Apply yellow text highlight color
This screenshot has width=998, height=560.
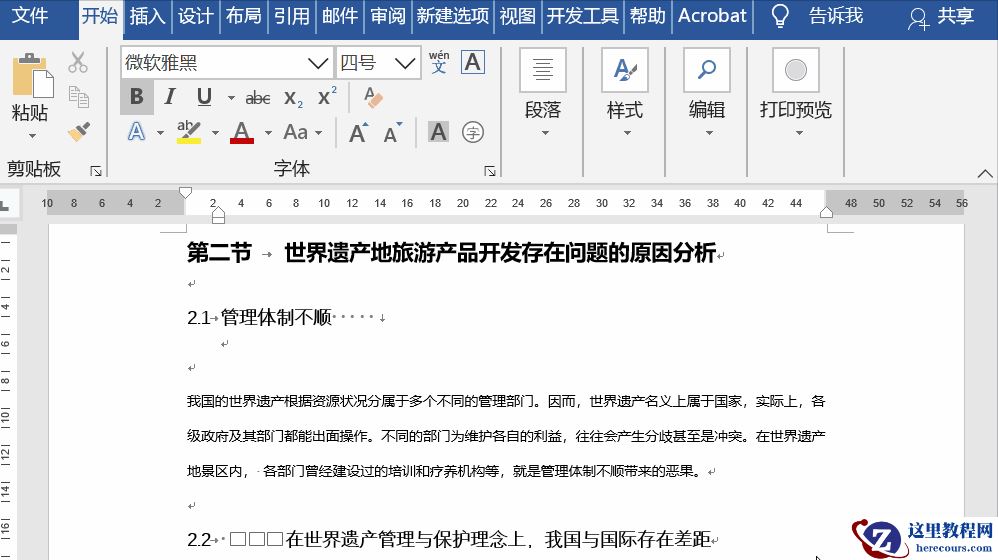tap(188, 132)
